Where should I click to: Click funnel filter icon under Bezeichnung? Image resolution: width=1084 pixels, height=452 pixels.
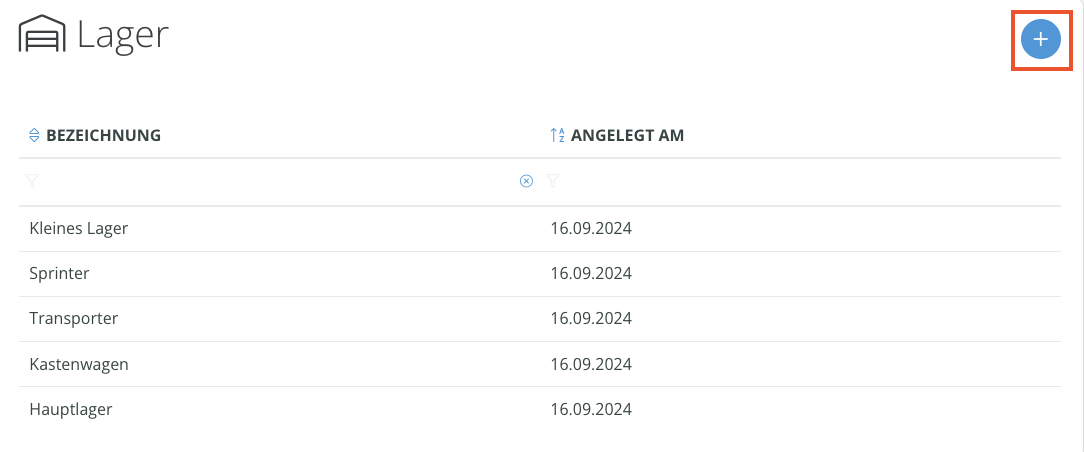32,181
